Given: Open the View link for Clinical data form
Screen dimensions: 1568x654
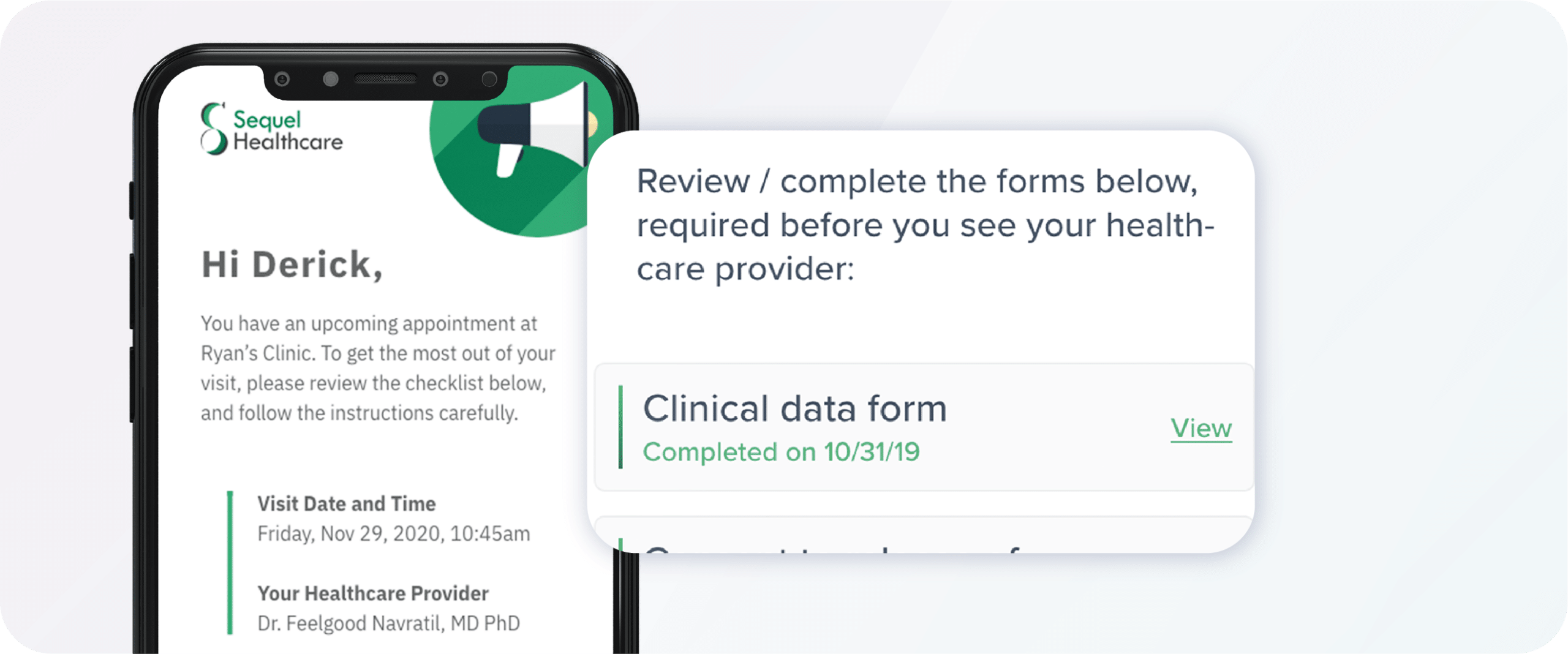Looking at the screenshot, I should (1200, 428).
